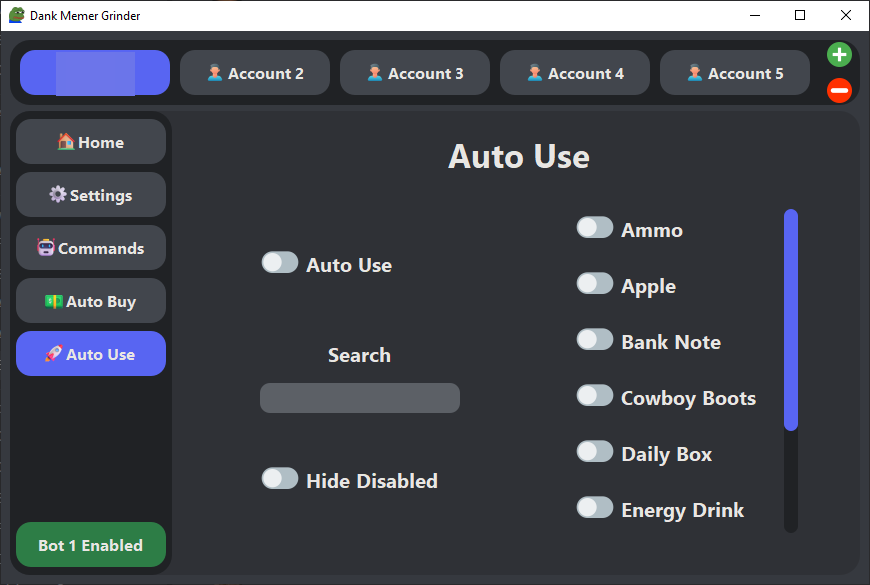Select the Auto Use sidebar item
Screen dimensions: 870x585
point(91,354)
